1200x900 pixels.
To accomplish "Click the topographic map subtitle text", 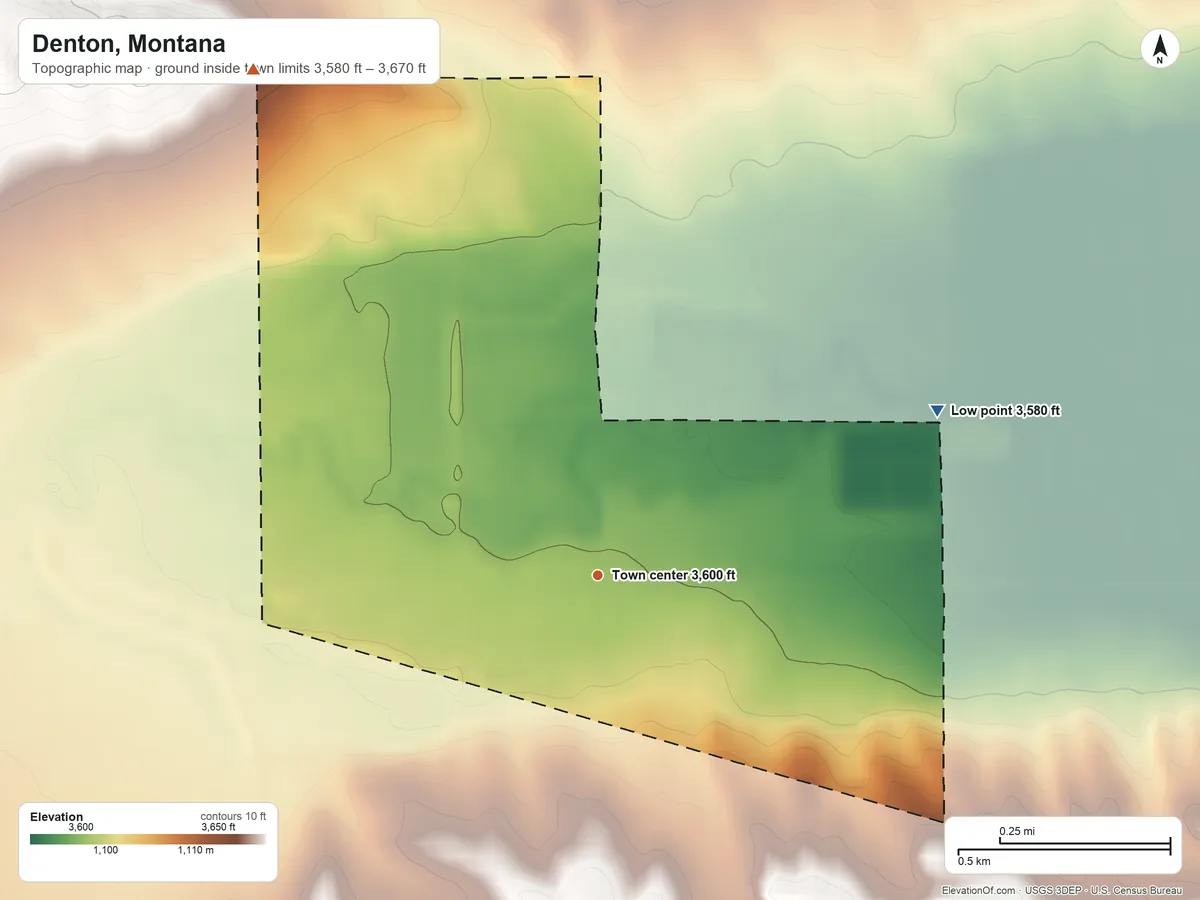I will (x=229, y=69).
